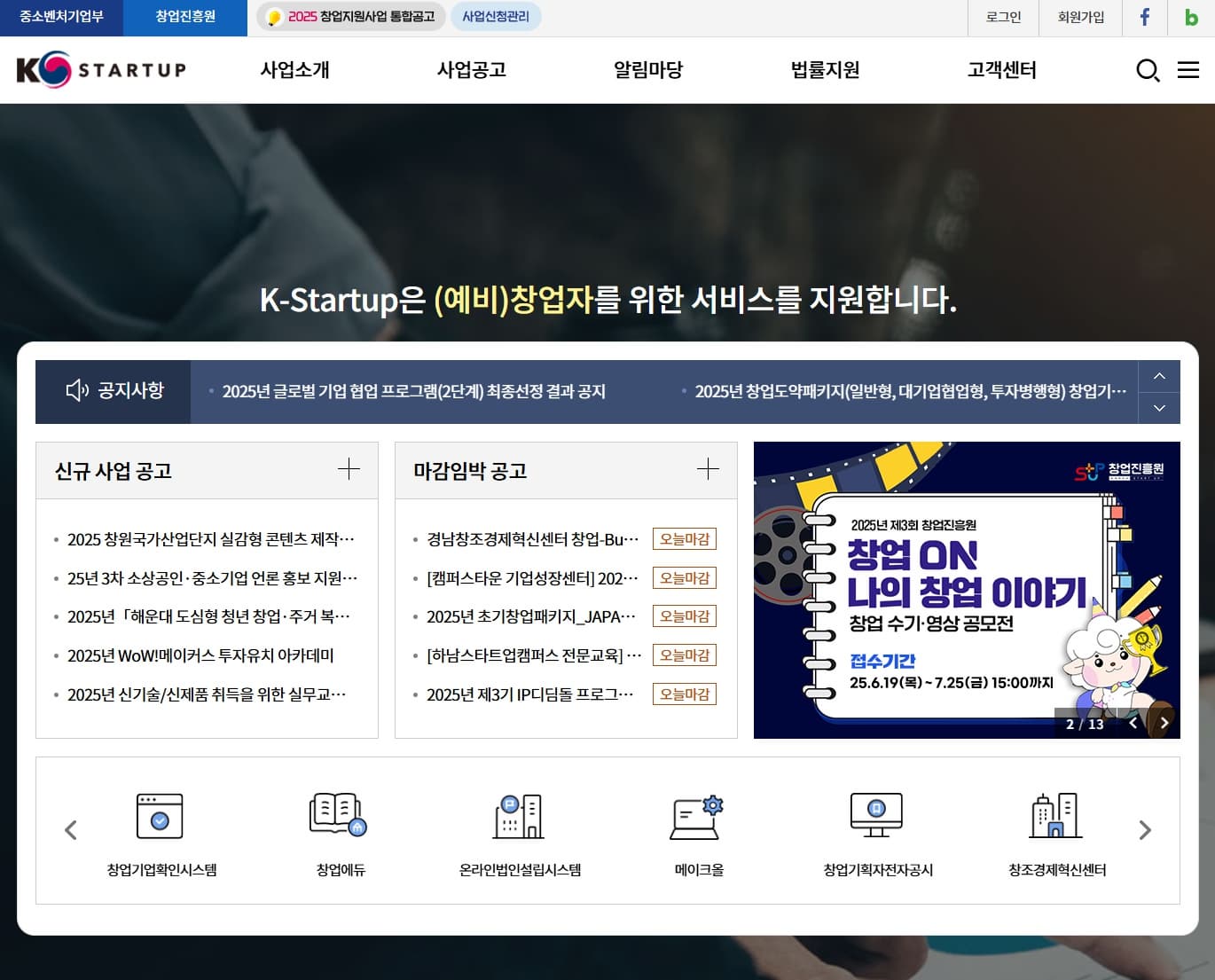The height and width of the screenshot is (980, 1215).
Task: Open 경남창조경제혁신센터 창업-Bu announcement
Action: (x=532, y=539)
